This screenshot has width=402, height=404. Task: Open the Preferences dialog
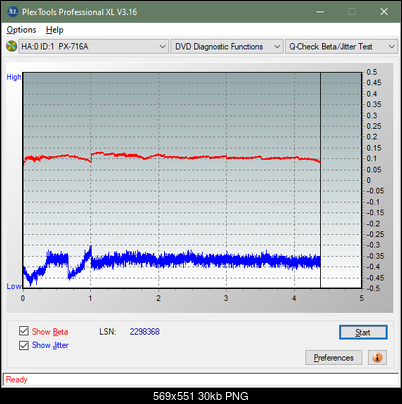tap(334, 358)
